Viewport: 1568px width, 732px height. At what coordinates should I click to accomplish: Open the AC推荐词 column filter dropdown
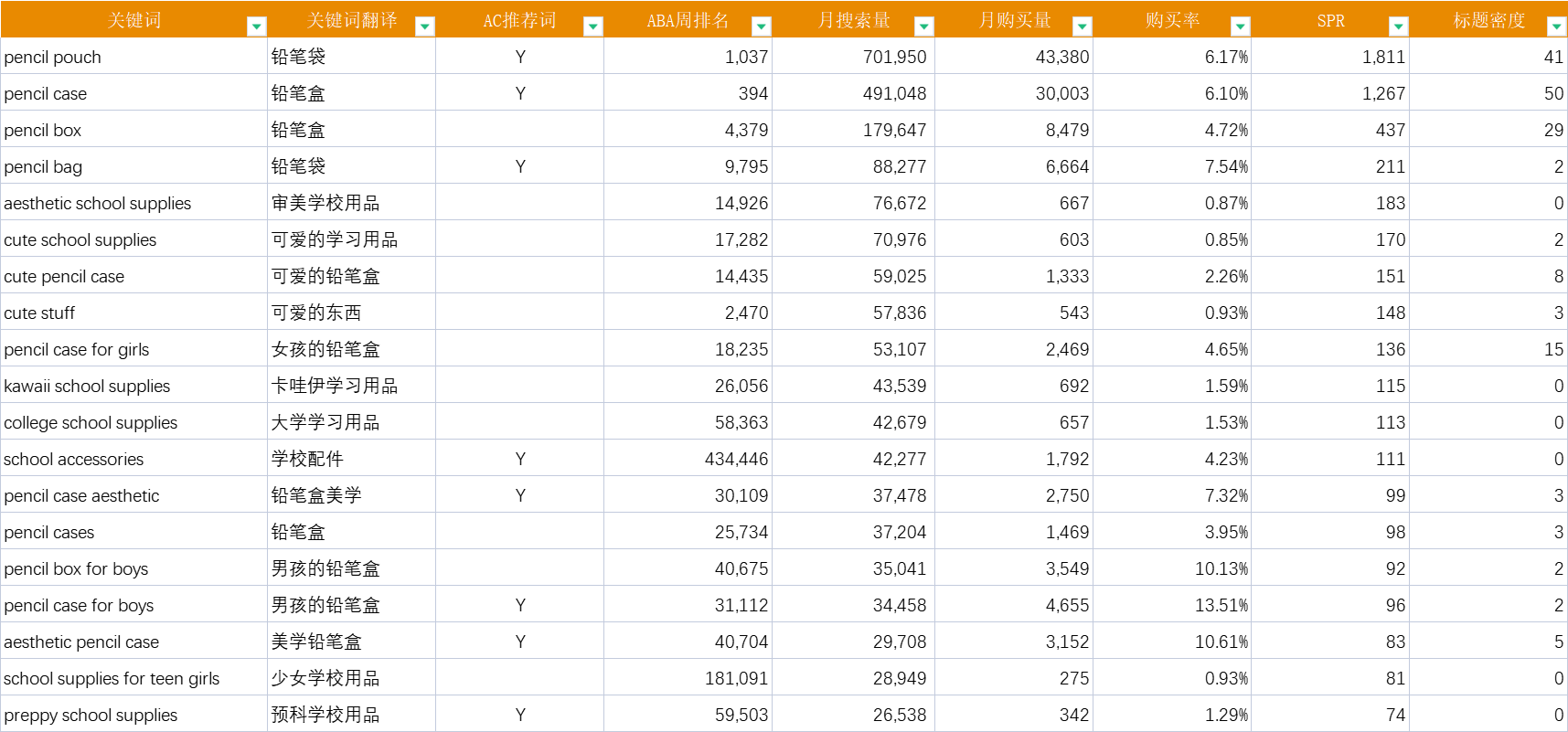click(592, 27)
